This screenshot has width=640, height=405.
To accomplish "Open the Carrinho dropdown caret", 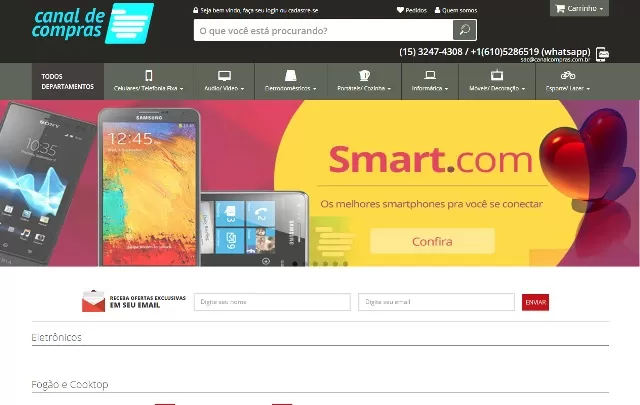I will [601, 9].
